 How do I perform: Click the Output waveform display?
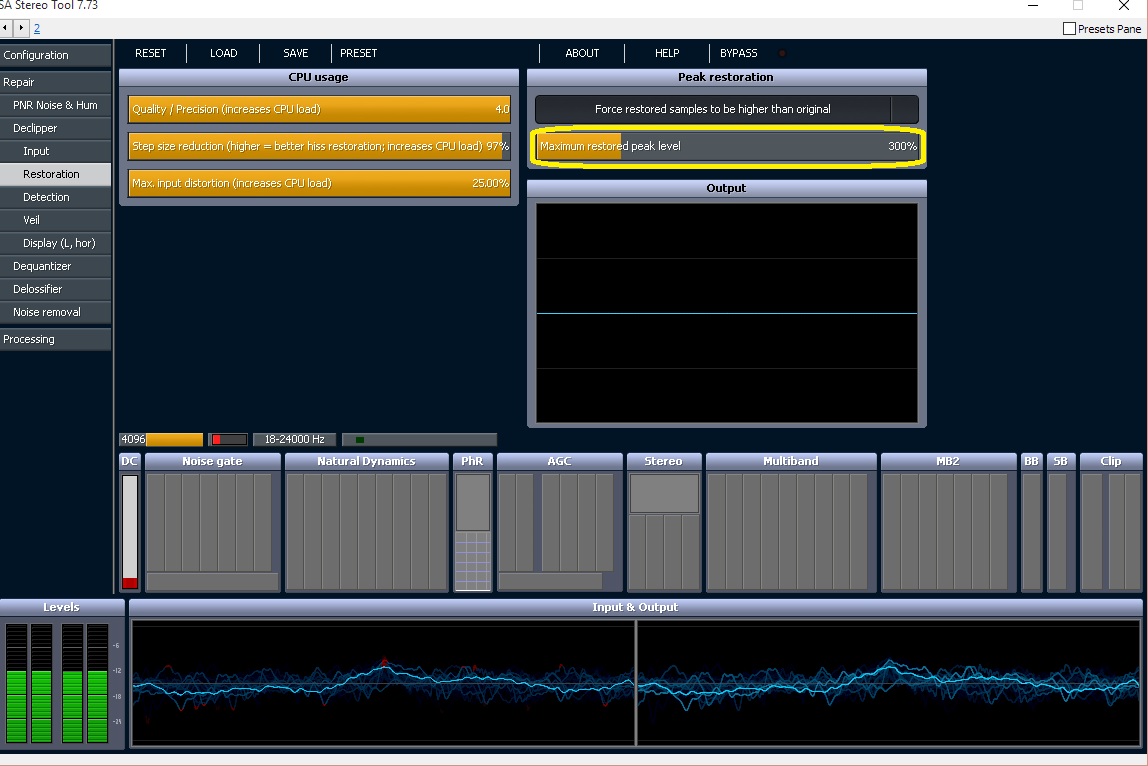pyautogui.click(x=726, y=313)
